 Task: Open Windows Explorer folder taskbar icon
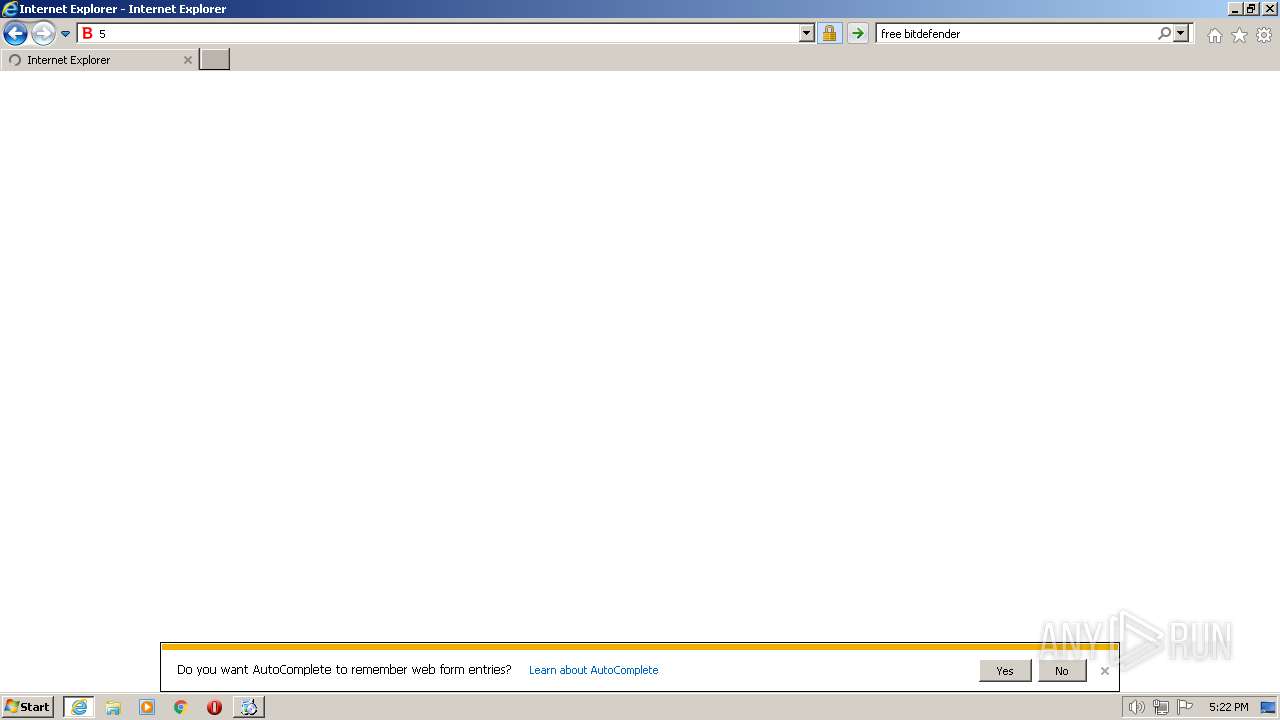click(113, 707)
